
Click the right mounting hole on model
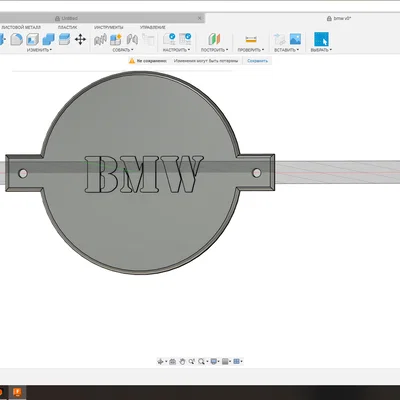pos(257,173)
